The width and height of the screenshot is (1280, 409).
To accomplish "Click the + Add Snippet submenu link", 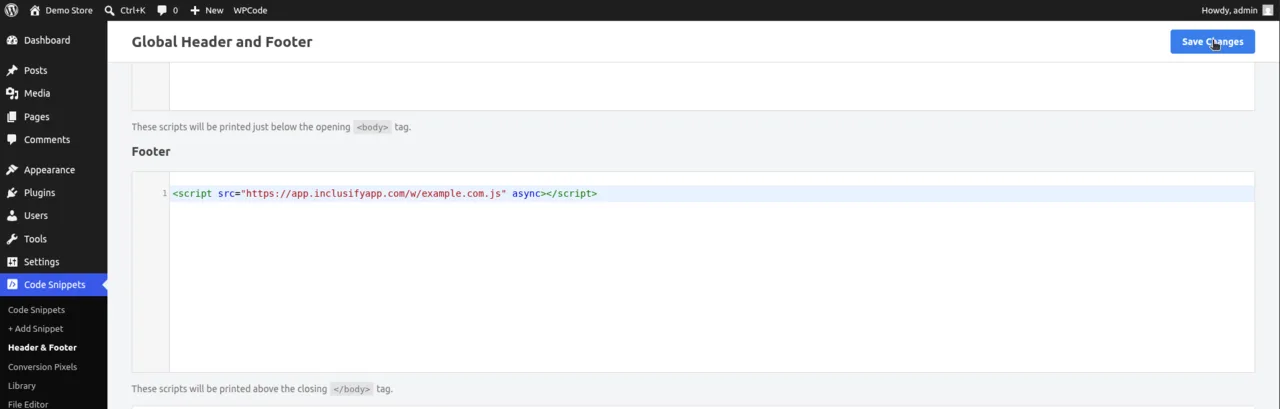I will point(35,328).
